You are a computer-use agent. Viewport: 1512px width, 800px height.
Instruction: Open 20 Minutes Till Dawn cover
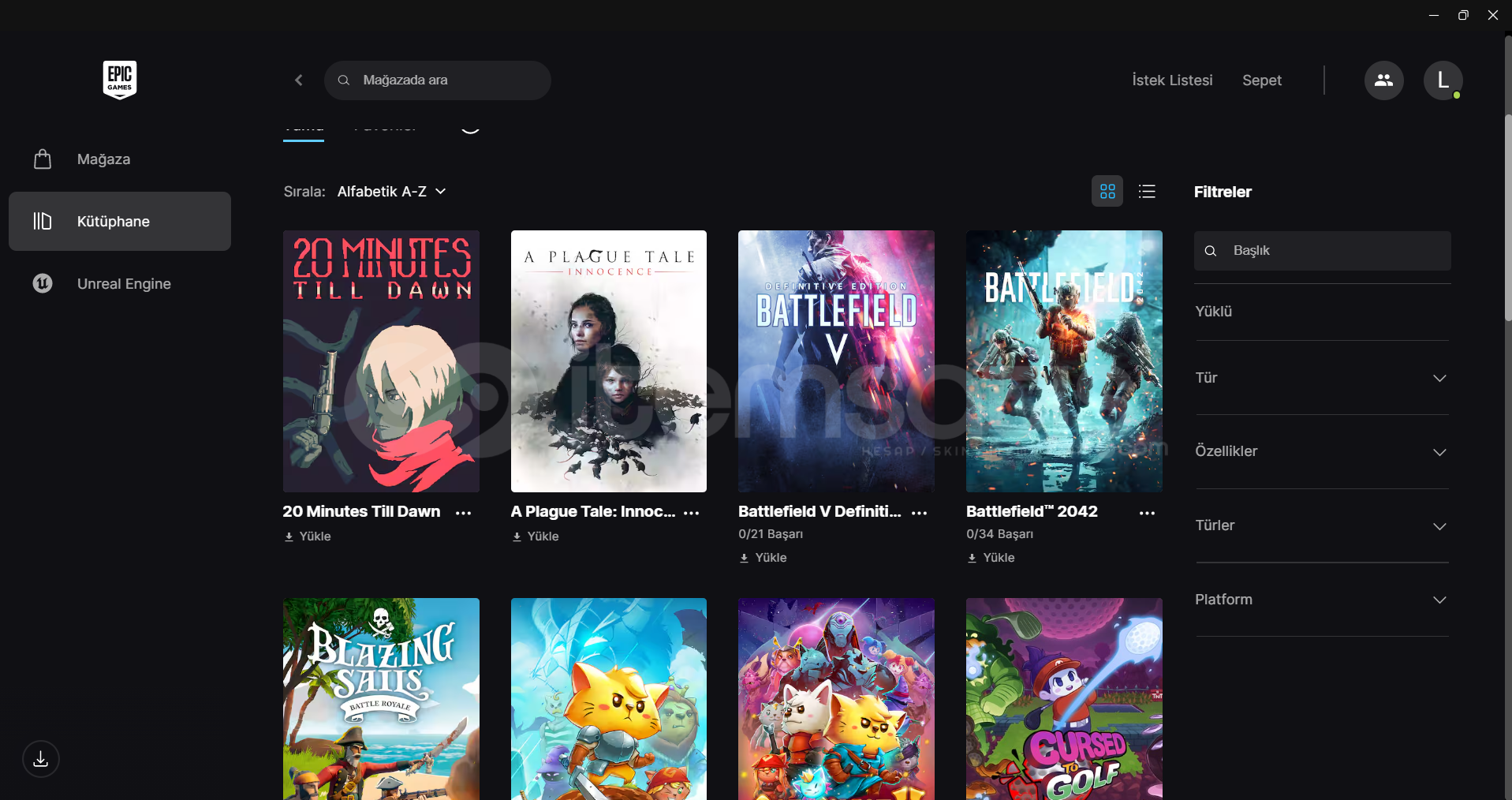(381, 361)
